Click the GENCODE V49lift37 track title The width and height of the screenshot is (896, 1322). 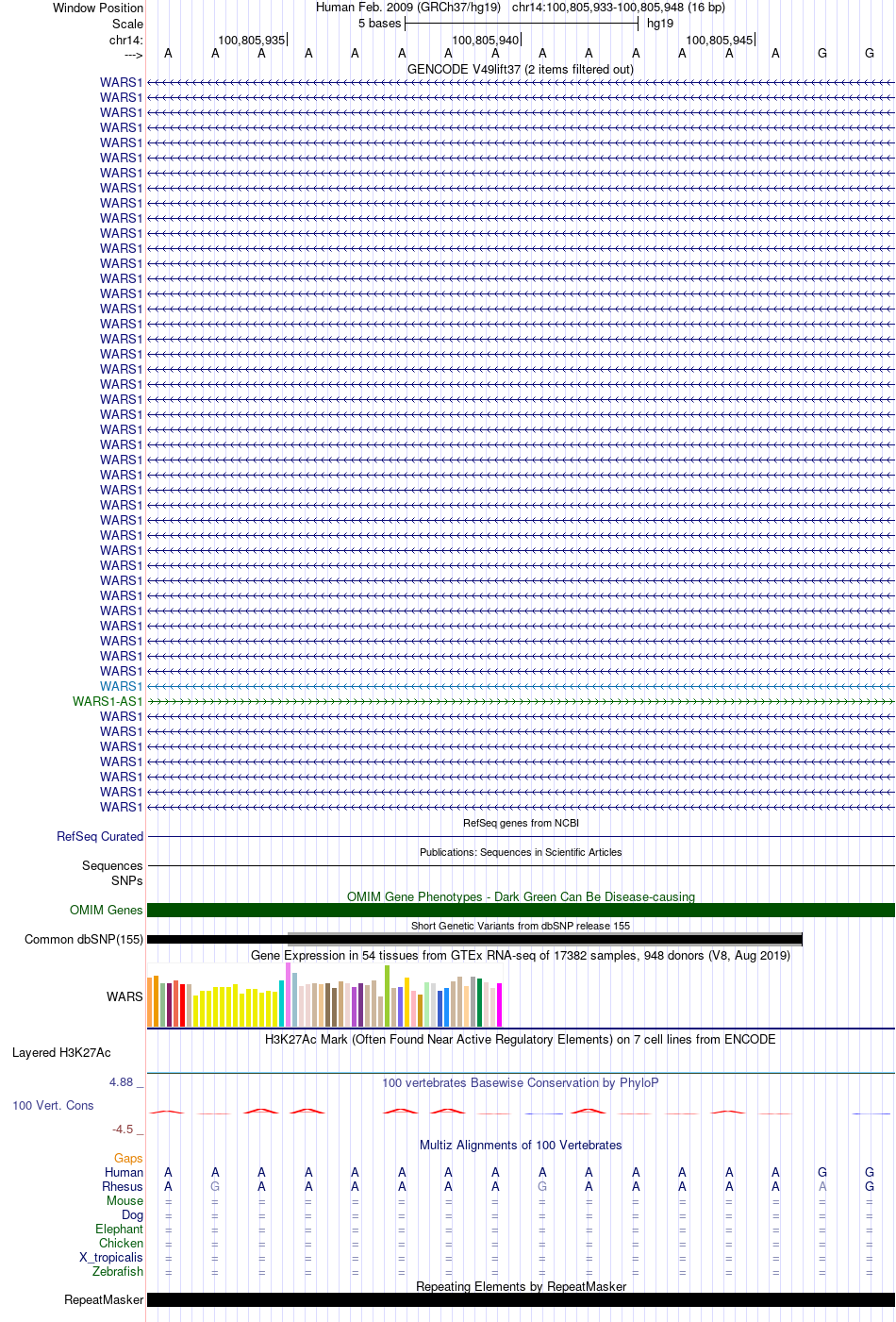point(521,69)
